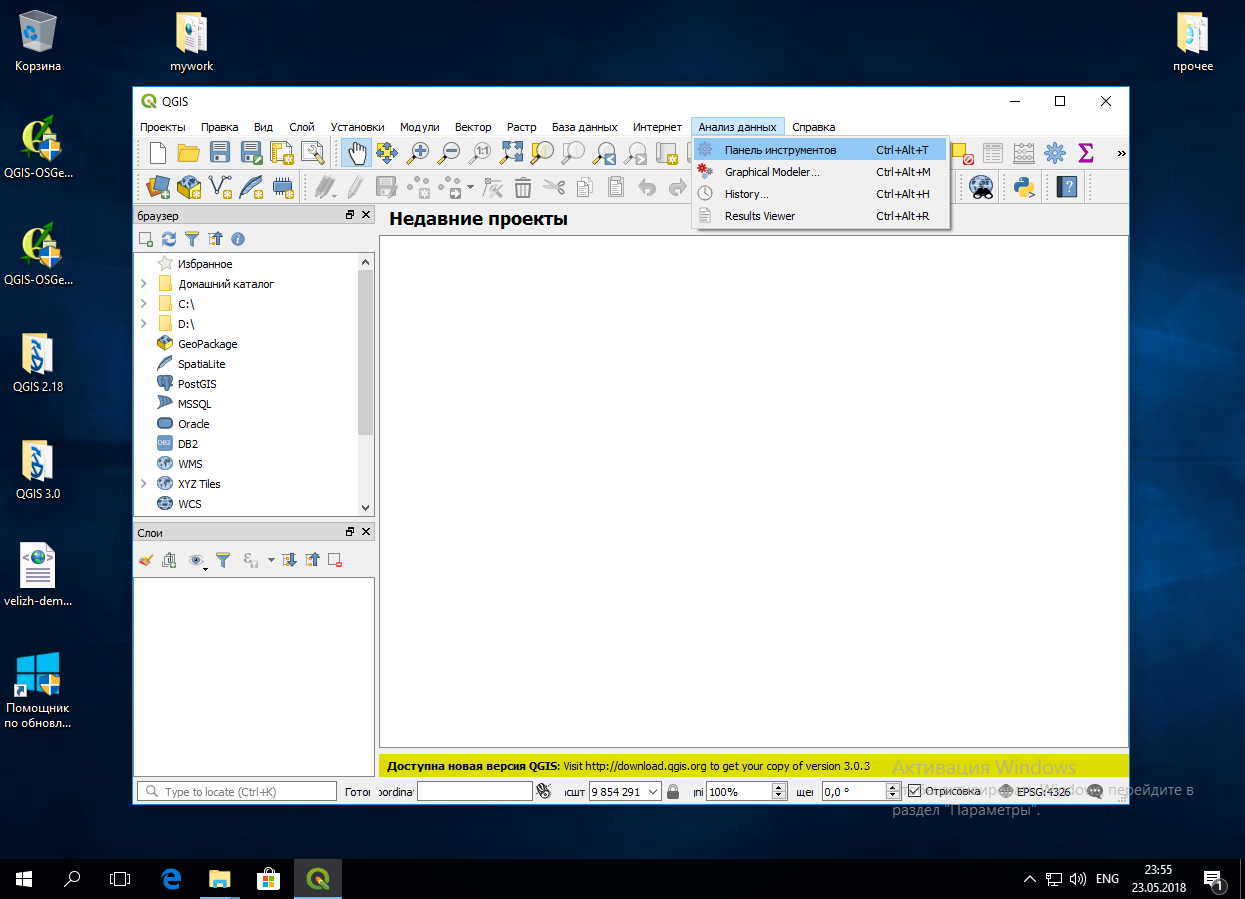This screenshot has width=1245, height=899.
Task: Open processing toolbox gear icon in toolbar
Action: tap(1055, 153)
